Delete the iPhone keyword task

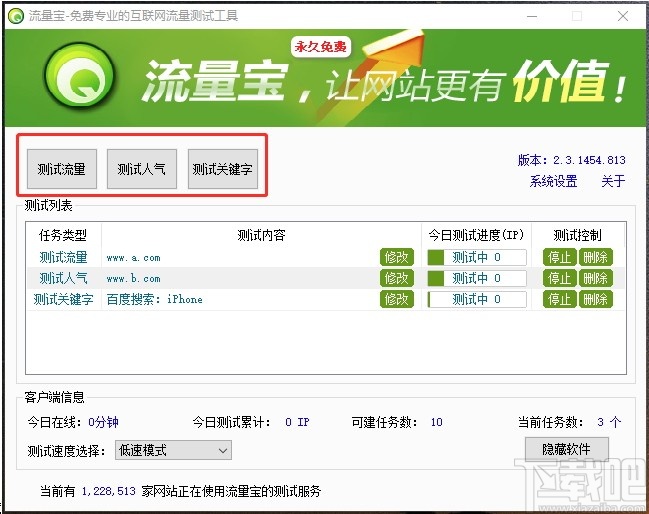coord(595,299)
